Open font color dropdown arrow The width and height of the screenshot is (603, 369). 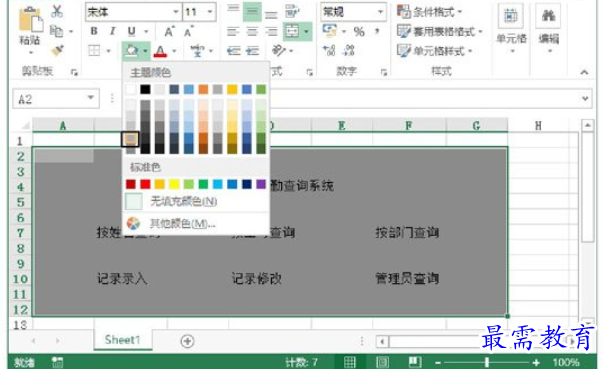click(174, 51)
